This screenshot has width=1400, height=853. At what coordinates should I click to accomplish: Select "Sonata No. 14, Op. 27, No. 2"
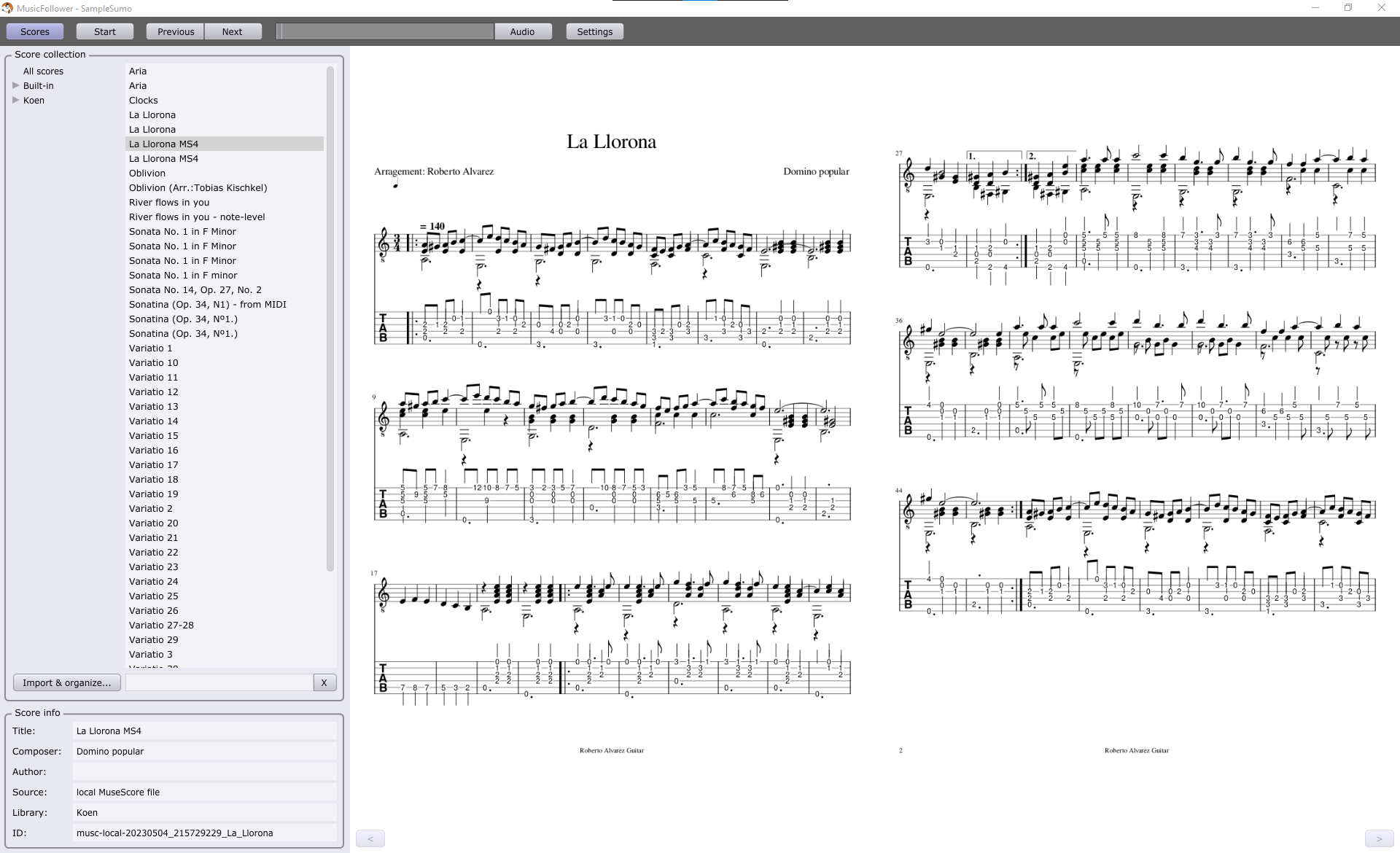(195, 289)
